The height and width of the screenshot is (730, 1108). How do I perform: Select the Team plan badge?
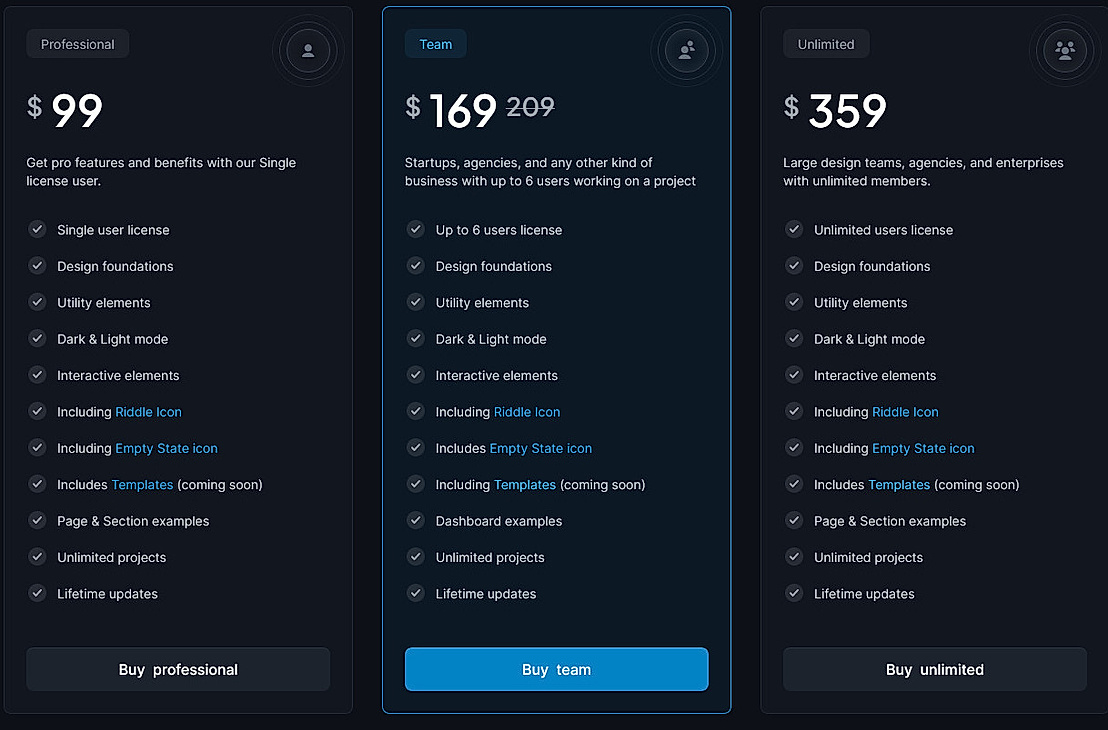(435, 43)
